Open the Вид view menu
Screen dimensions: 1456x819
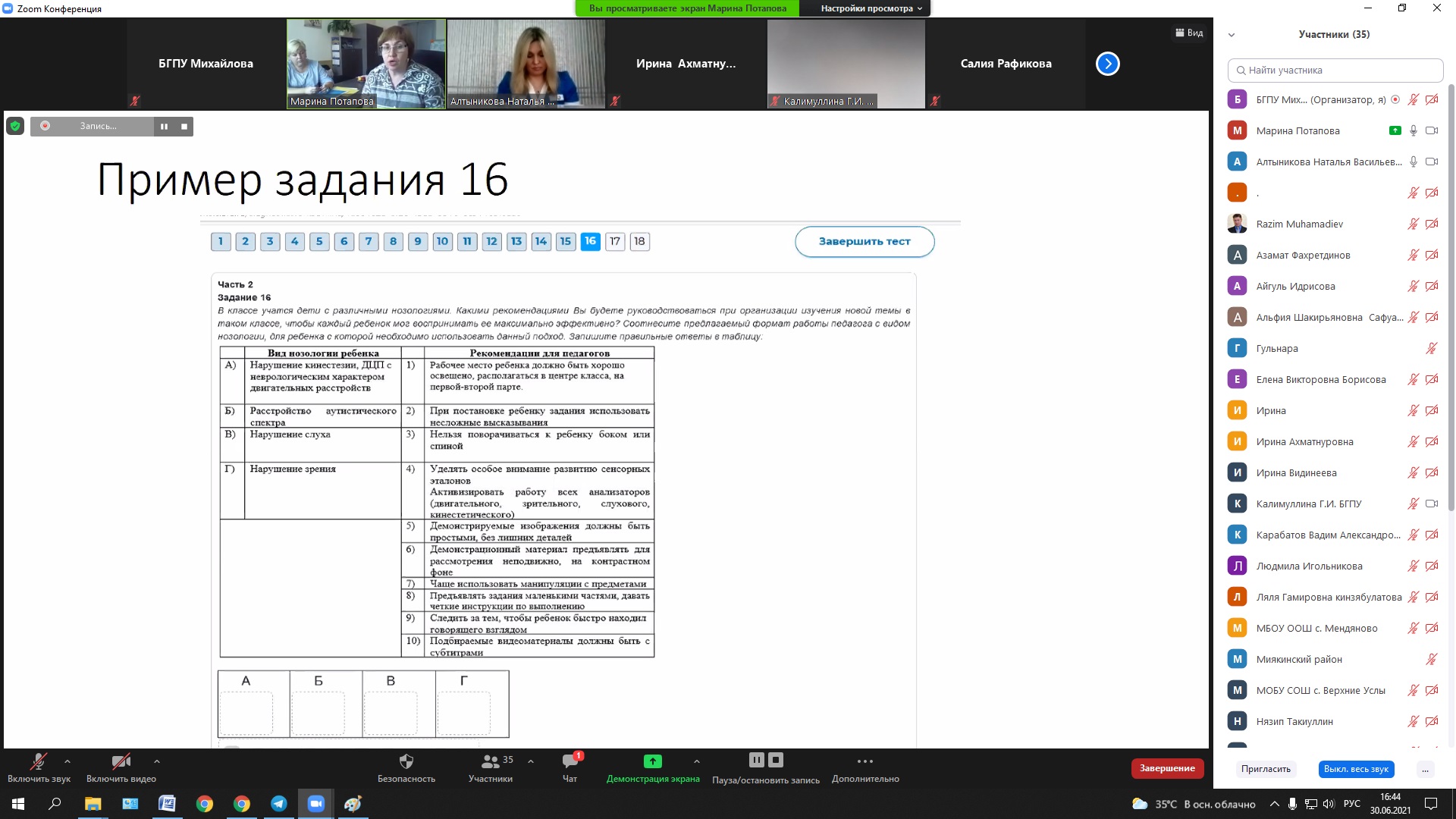click(1189, 33)
